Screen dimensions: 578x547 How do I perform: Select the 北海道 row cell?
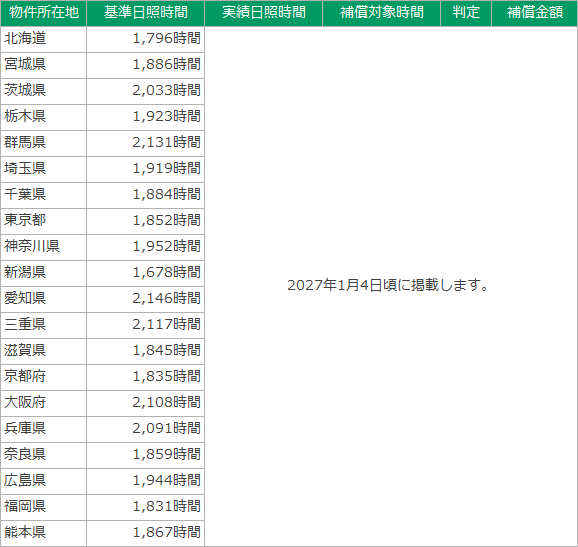[43, 39]
